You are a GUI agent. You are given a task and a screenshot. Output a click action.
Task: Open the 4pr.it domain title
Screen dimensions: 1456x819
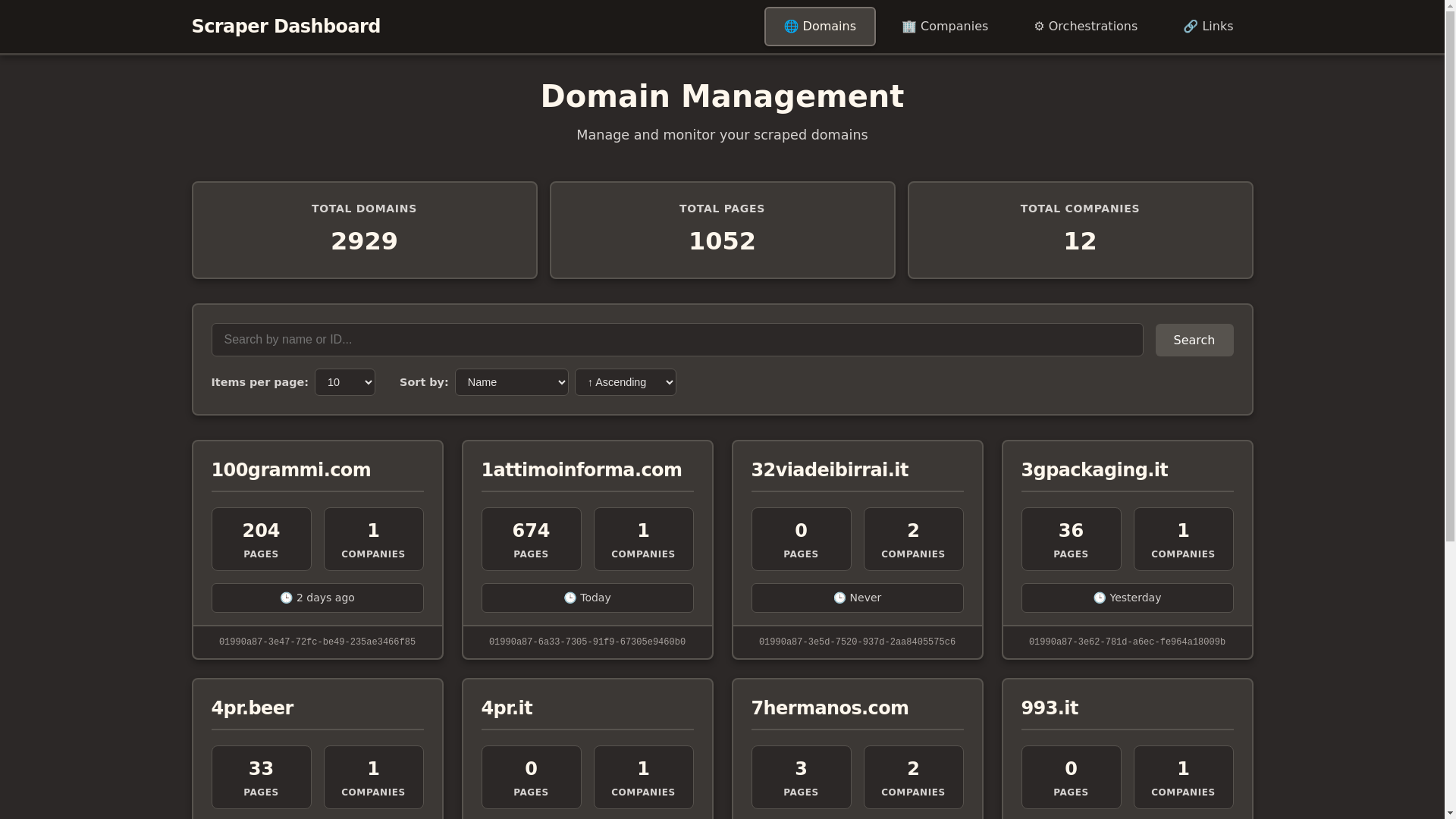507,708
